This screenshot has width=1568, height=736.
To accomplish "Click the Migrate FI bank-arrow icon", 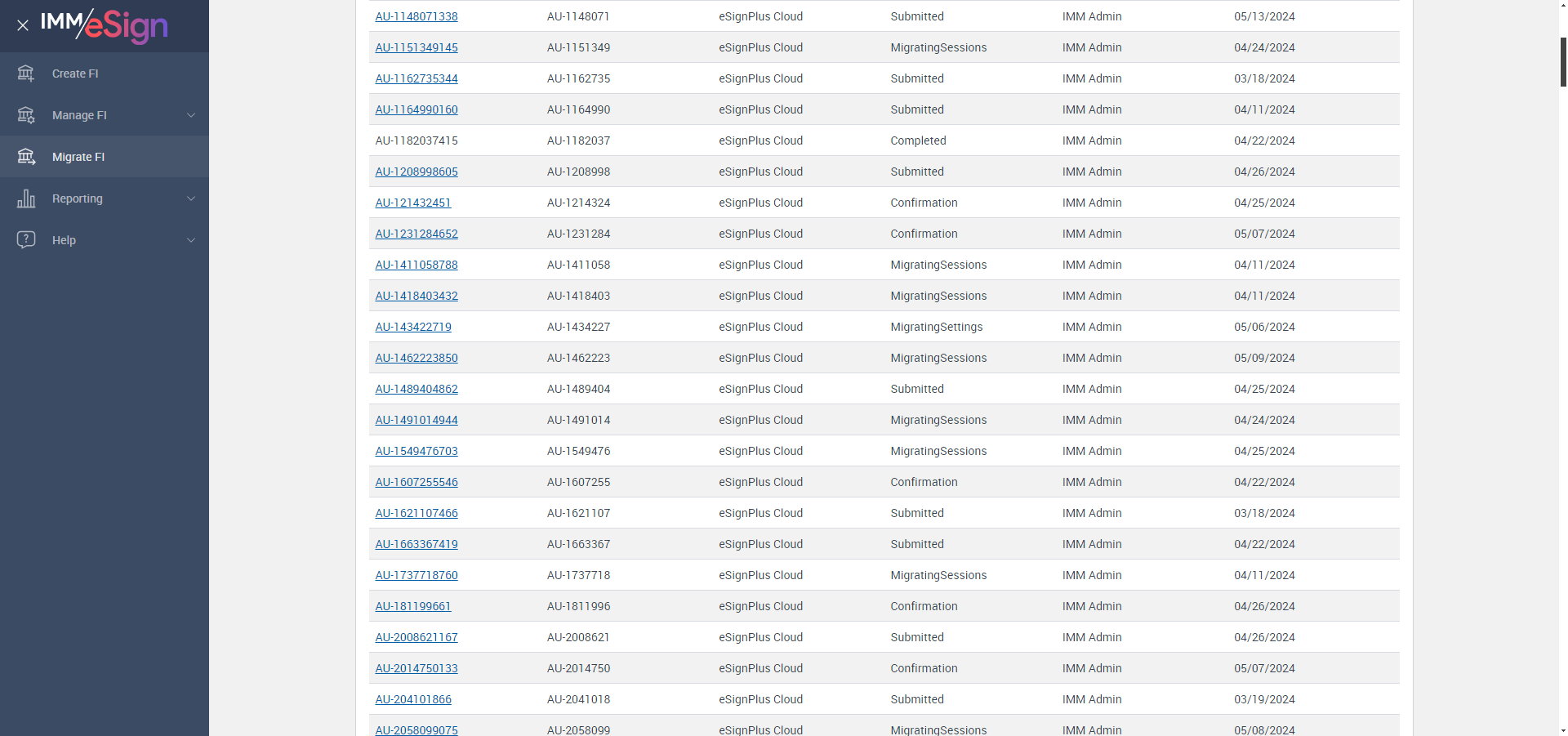I will (26, 157).
